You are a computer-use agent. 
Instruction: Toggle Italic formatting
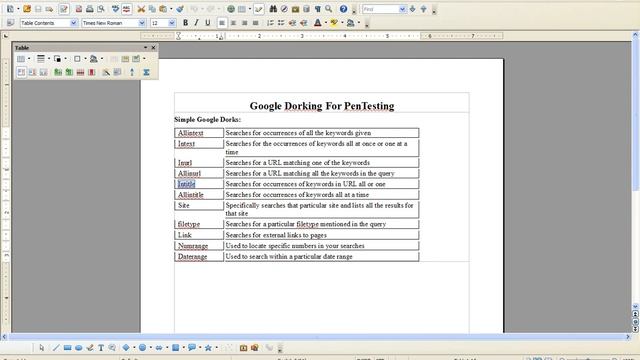(x=196, y=23)
